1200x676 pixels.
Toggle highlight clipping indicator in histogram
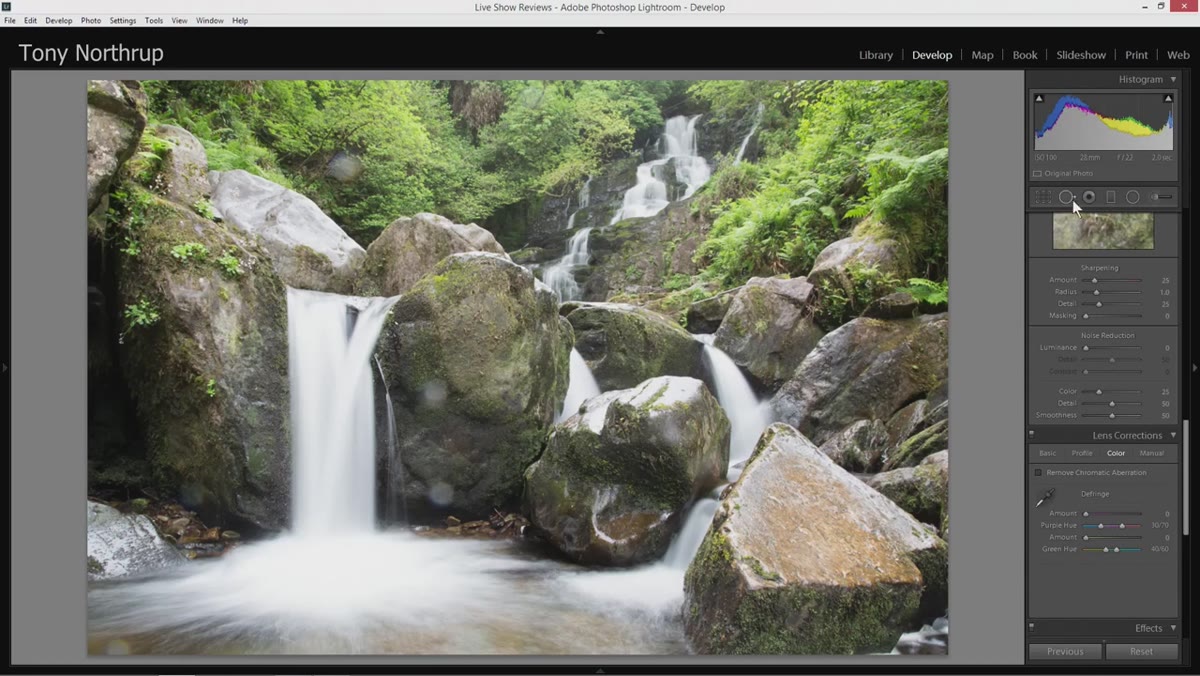(x=1167, y=98)
